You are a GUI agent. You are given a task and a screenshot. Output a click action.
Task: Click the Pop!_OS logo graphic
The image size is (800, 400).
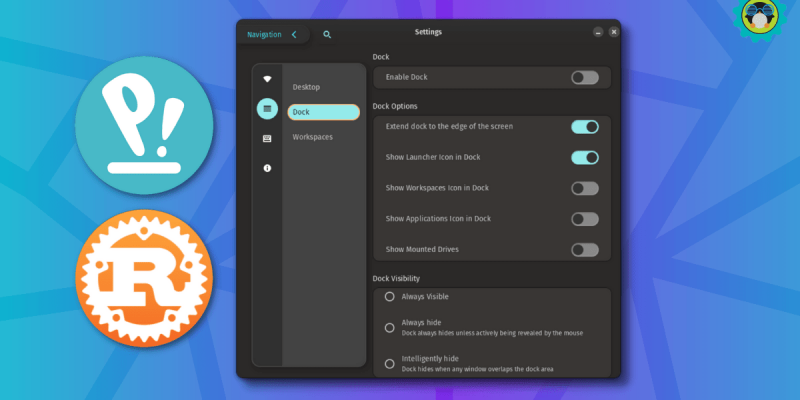(144, 126)
